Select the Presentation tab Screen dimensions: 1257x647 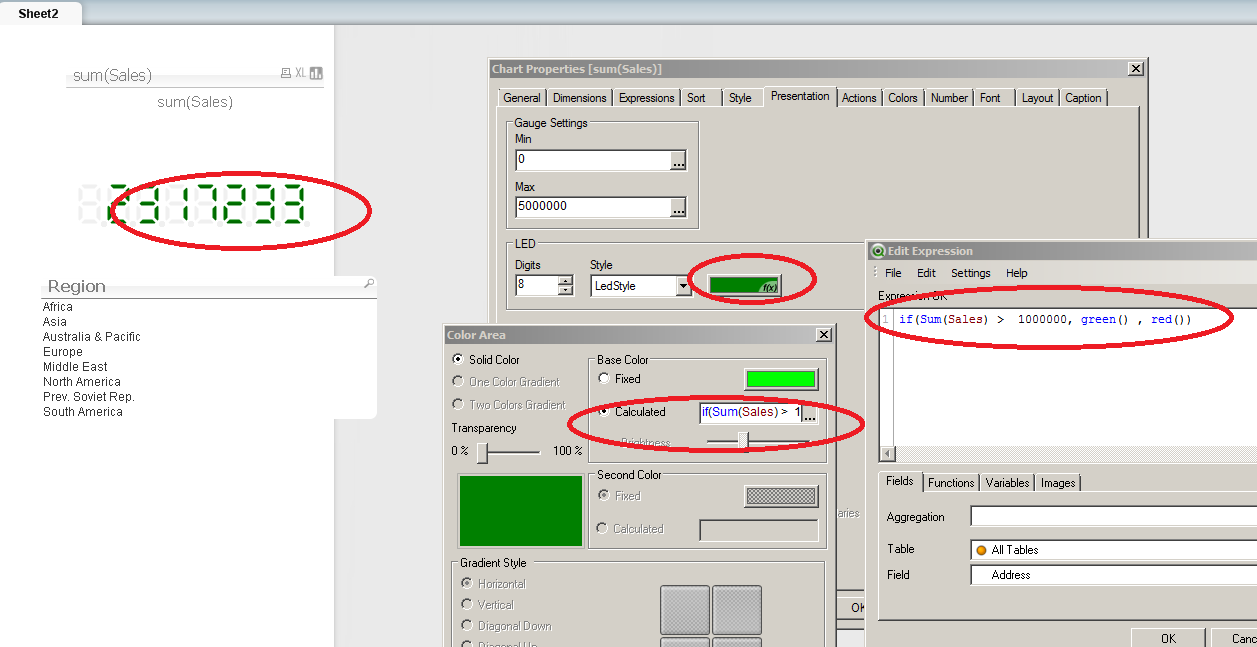click(x=800, y=96)
